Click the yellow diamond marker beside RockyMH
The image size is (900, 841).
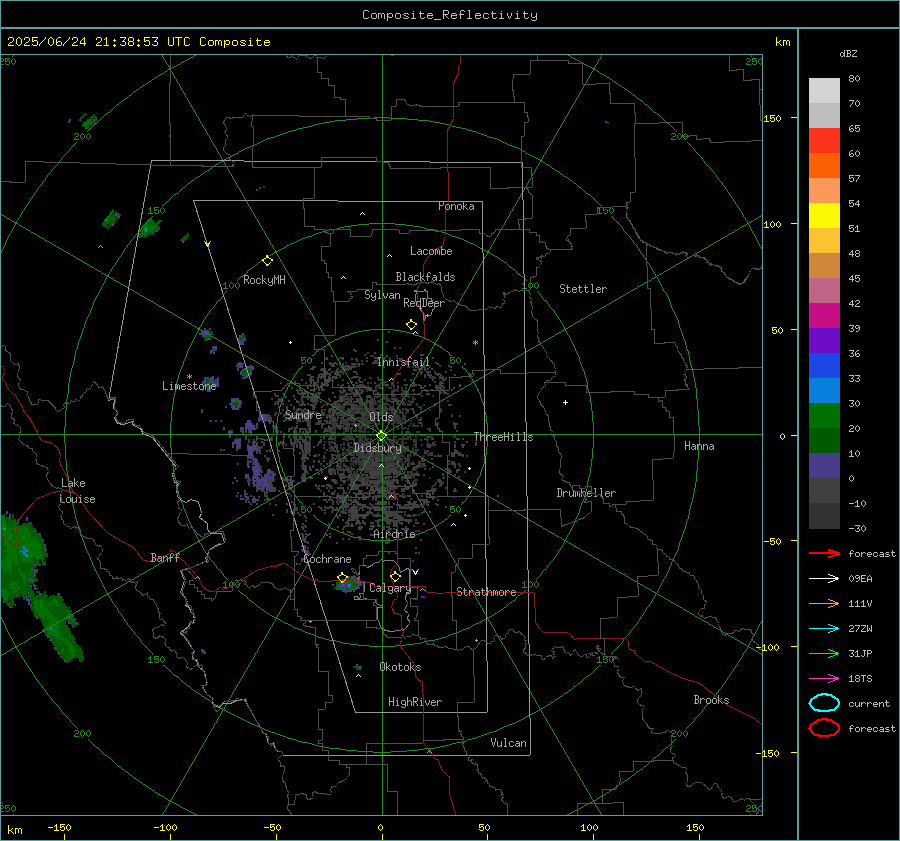click(267, 261)
